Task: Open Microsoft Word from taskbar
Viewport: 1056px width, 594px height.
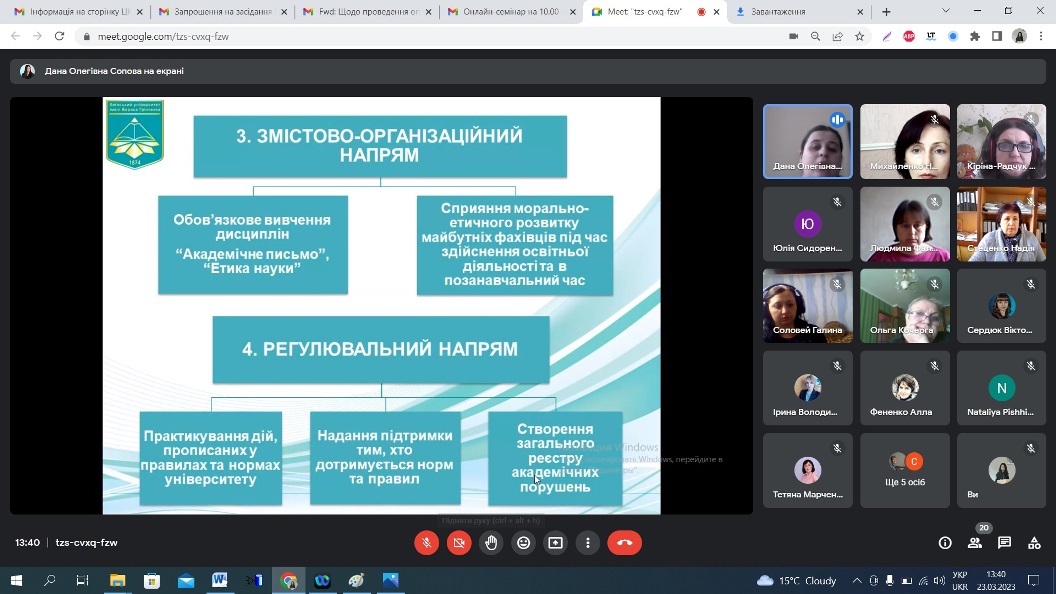Action: coord(220,581)
